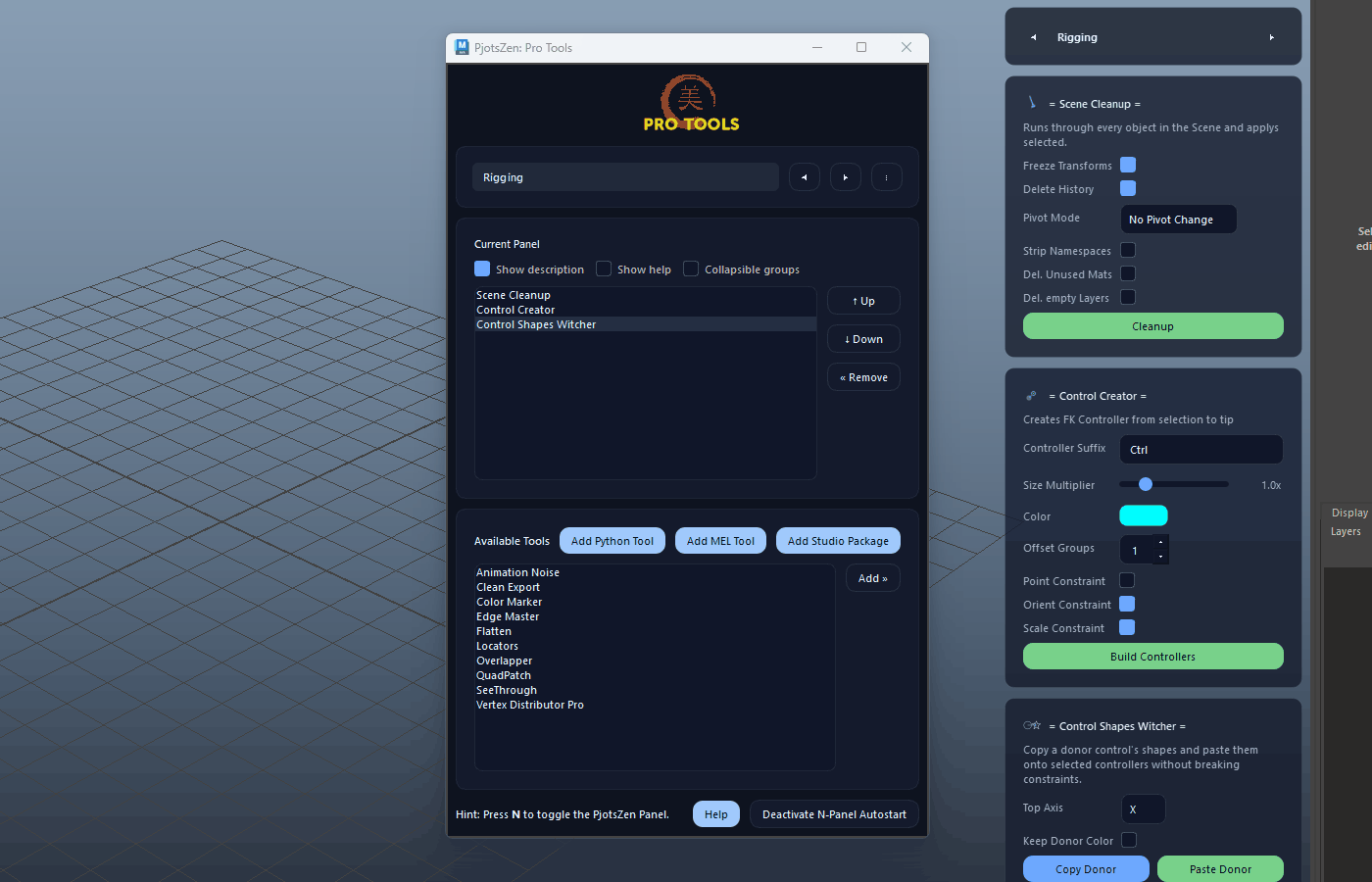Select Clean Export in Available Tools
The height and width of the screenshot is (882, 1372).
(x=655, y=587)
